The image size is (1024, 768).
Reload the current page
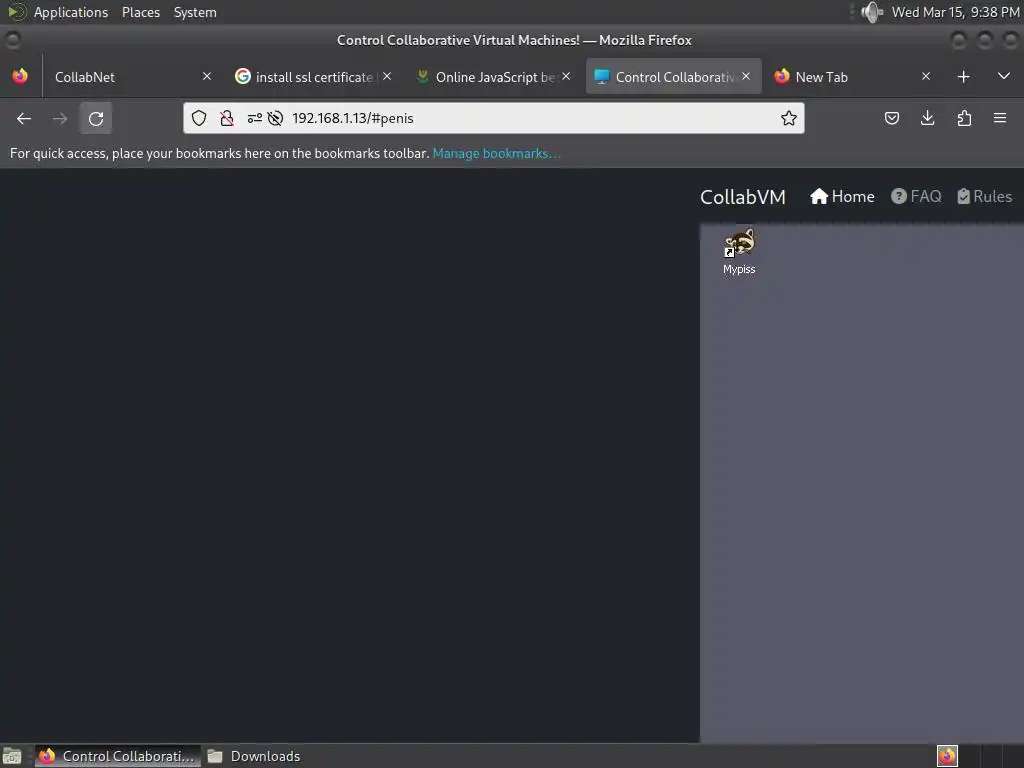coord(96,118)
